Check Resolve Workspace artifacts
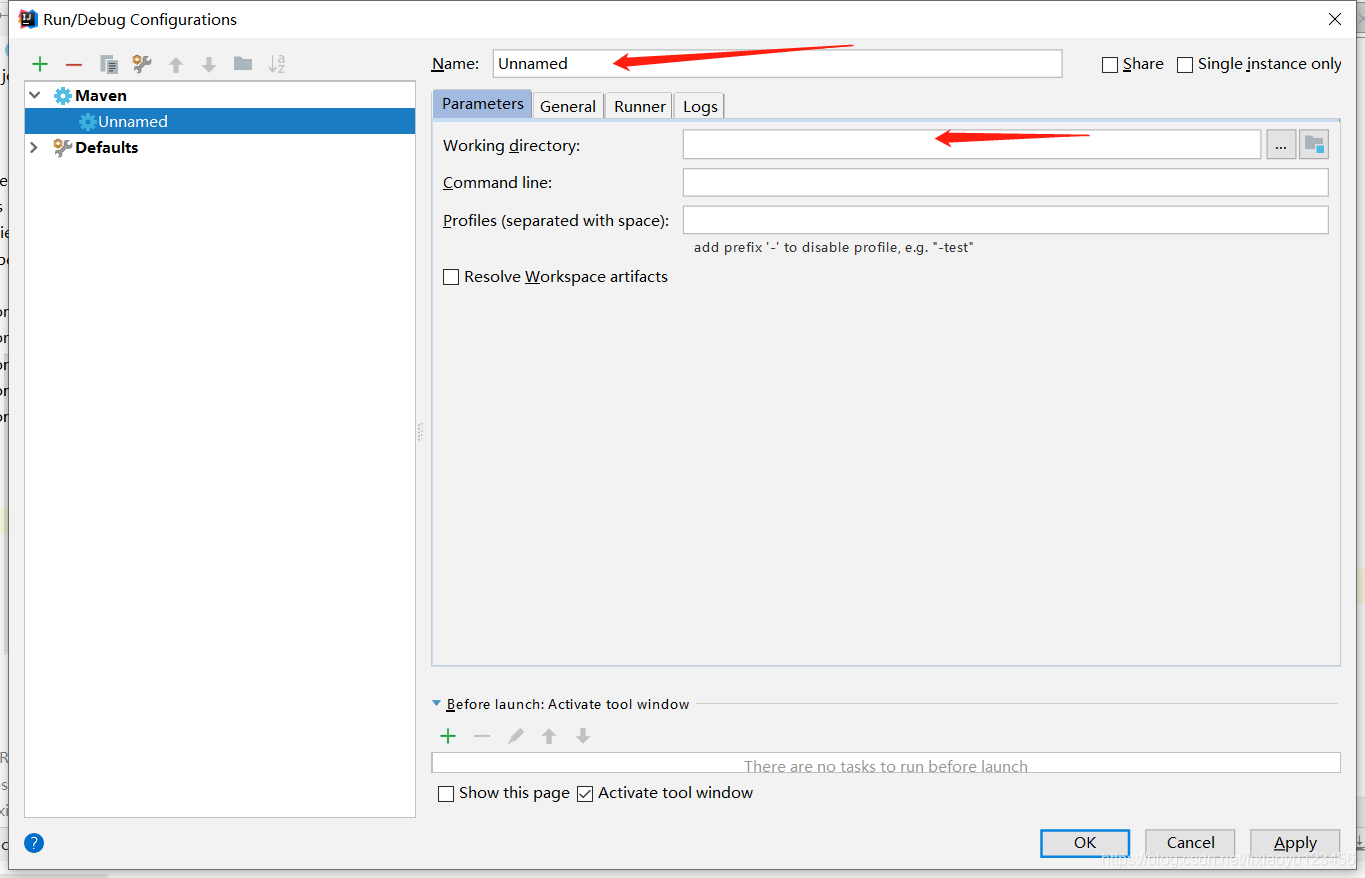Viewport: 1365px width, 878px height. coord(451,277)
